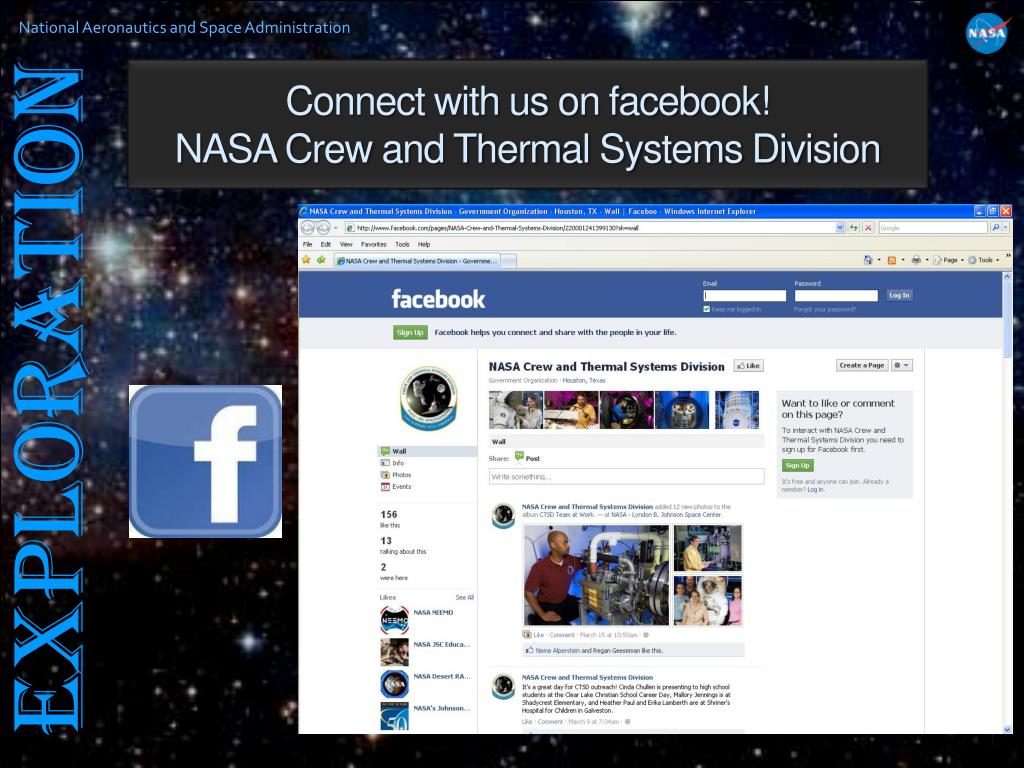Image resolution: width=1024 pixels, height=768 pixels.
Task: Click the red Stop loading icon
Action: coord(868,228)
